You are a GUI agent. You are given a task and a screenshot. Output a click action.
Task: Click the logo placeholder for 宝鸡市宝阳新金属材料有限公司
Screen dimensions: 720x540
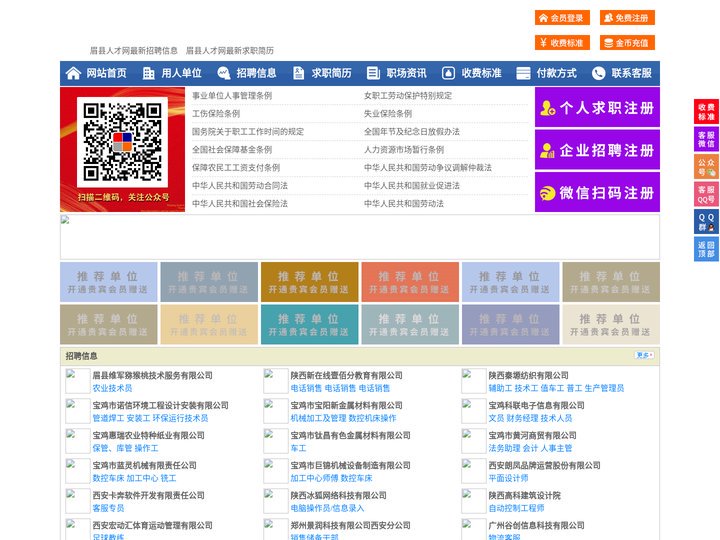(276, 411)
